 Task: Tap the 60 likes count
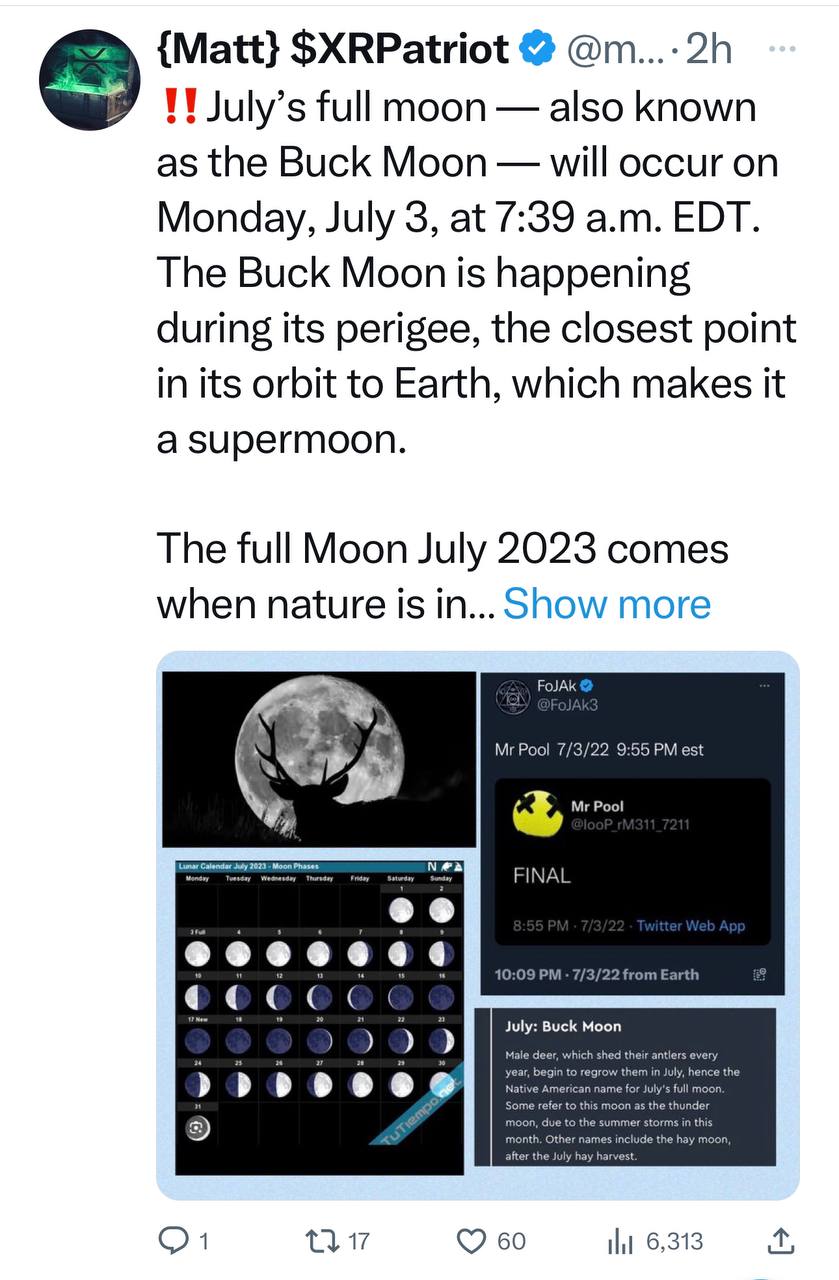[x=511, y=1241]
